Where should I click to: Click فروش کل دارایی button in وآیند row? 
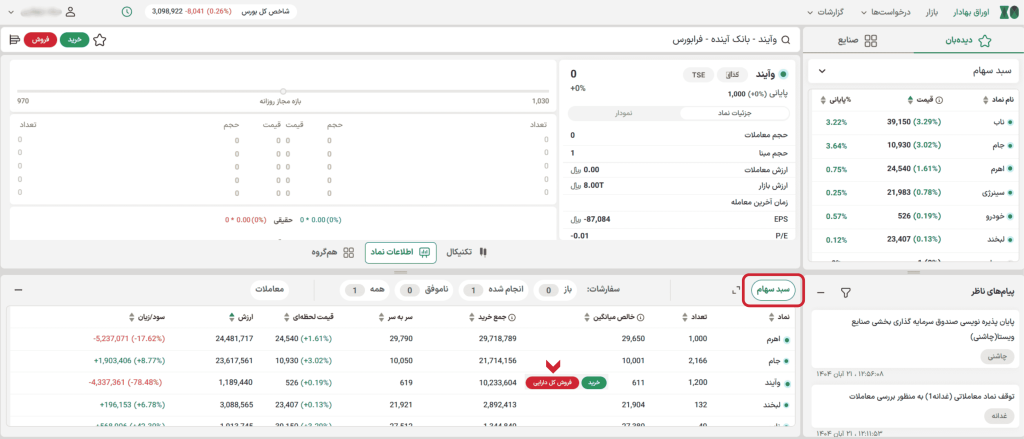551,382
